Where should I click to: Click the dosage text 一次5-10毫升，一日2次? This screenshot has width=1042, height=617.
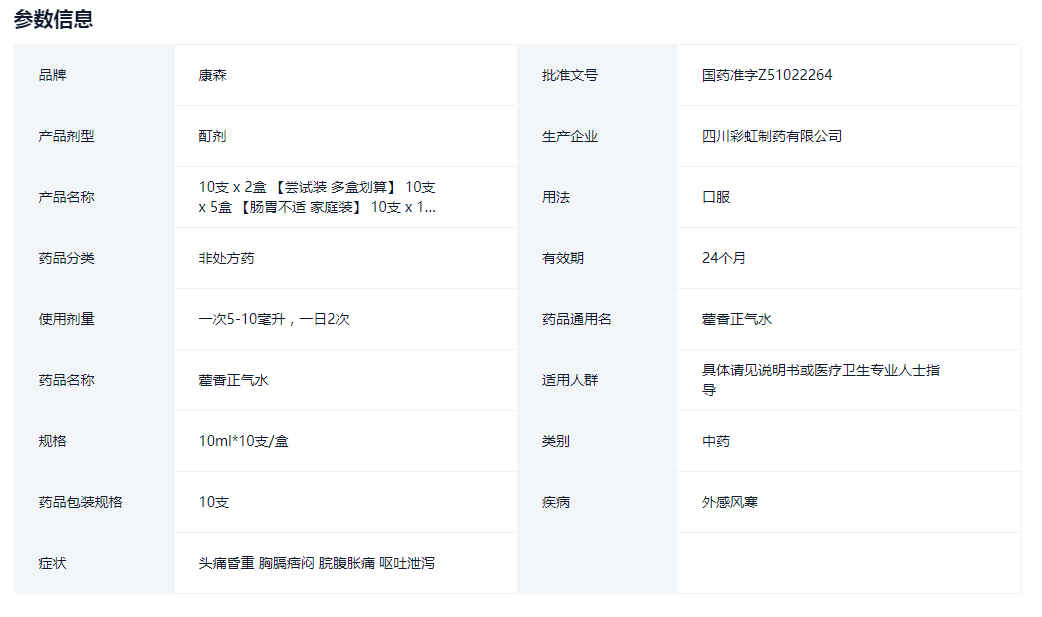pos(274,319)
